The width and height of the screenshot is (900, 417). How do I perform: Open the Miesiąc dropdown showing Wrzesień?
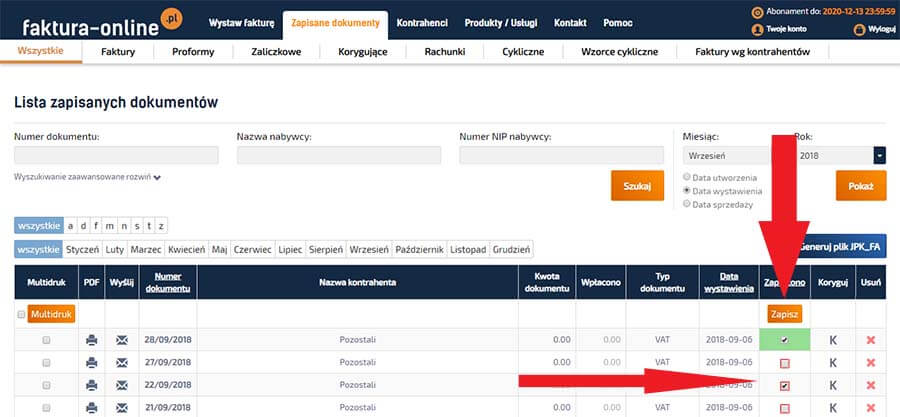[728, 155]
